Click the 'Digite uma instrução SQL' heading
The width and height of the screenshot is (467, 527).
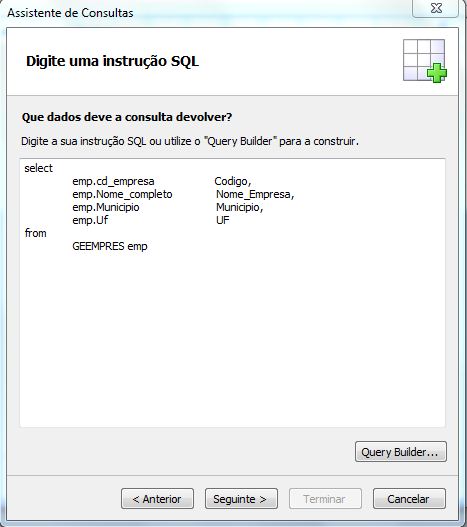(x=112, y=62)
